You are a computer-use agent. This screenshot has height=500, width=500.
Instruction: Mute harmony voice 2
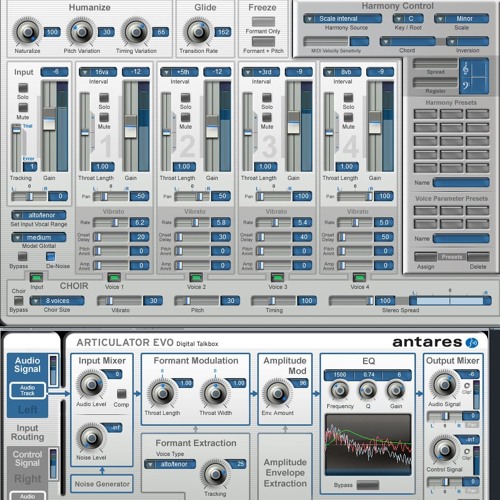point(185,117)
